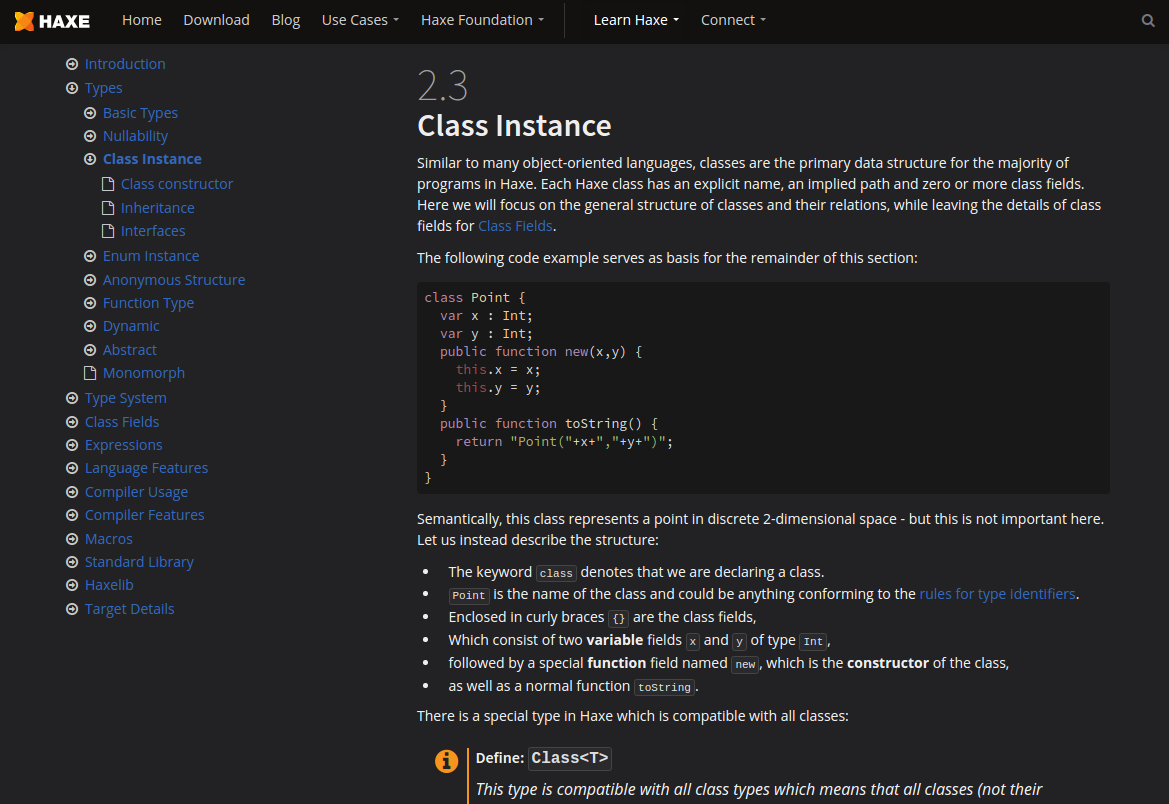Viewport: 1169px width, 804px height.
Task: Open Enum Instance page
Action: click(151, 257)
